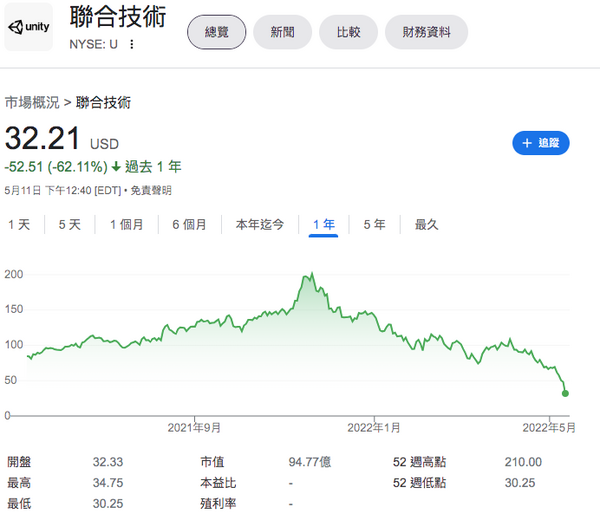Click the 殖利率 label
This screenshot has width=600, height=520.
click(218, 504)
